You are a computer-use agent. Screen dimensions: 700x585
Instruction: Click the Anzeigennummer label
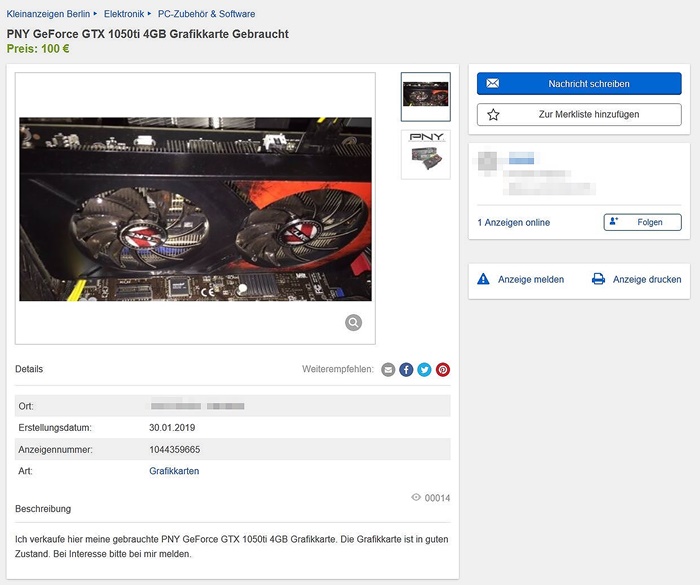click(x=55, y=450)
